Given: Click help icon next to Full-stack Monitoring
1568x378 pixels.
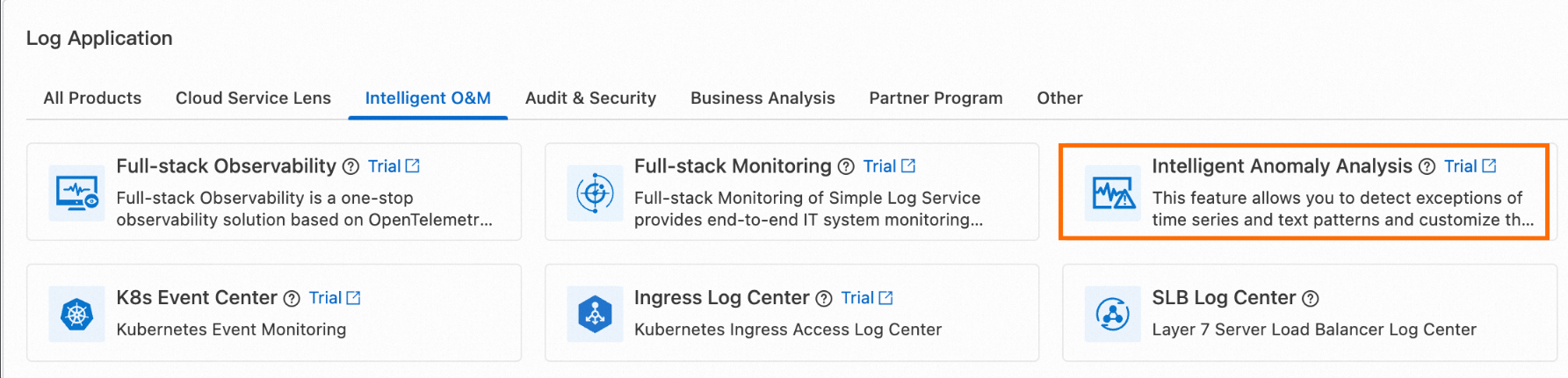Looking at the screenshot, I should click(x=846, y=167).
